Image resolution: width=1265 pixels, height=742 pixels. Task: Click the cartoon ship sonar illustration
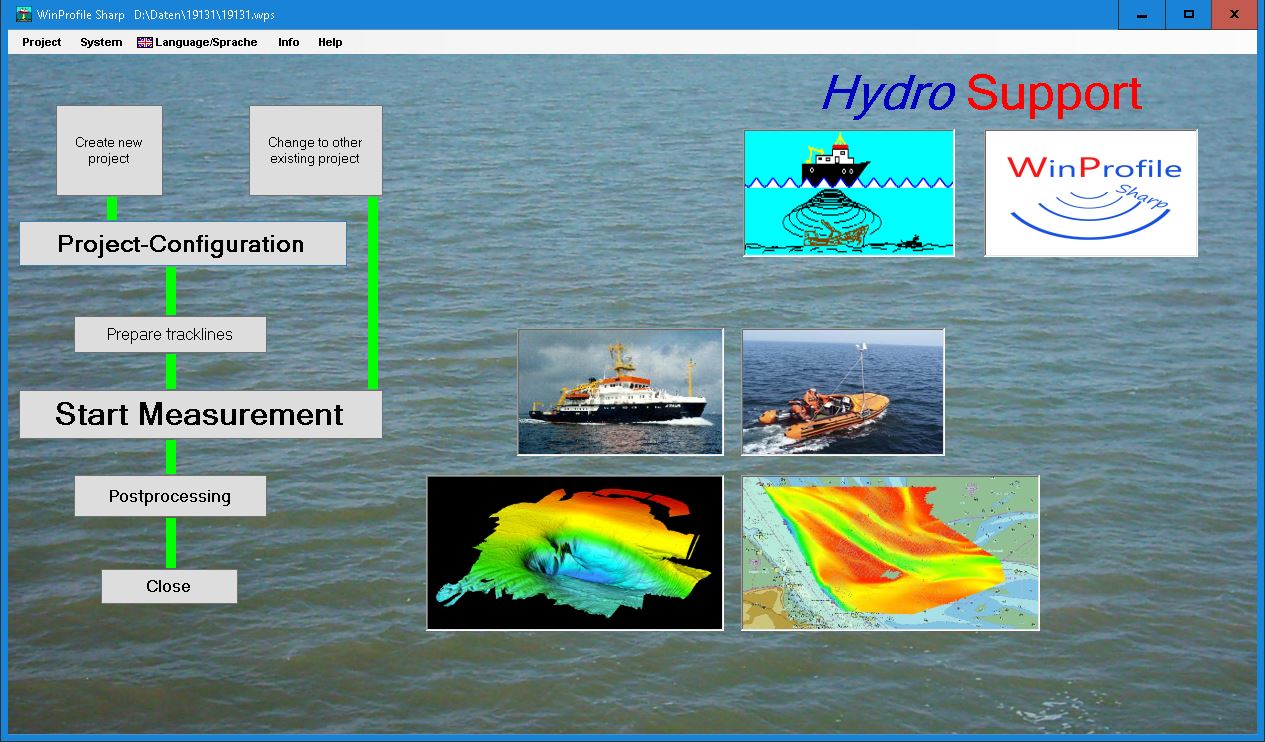(849, 193)
